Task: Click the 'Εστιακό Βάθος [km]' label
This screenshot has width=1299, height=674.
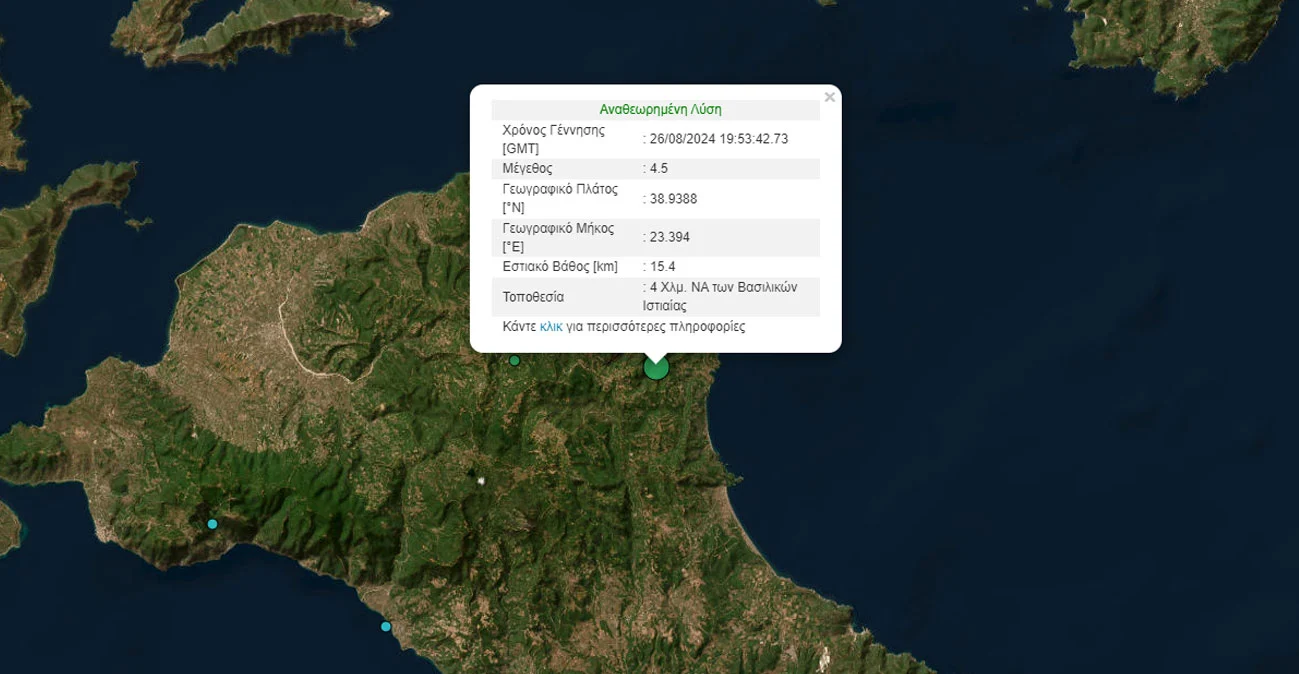Action: [560, 267]
